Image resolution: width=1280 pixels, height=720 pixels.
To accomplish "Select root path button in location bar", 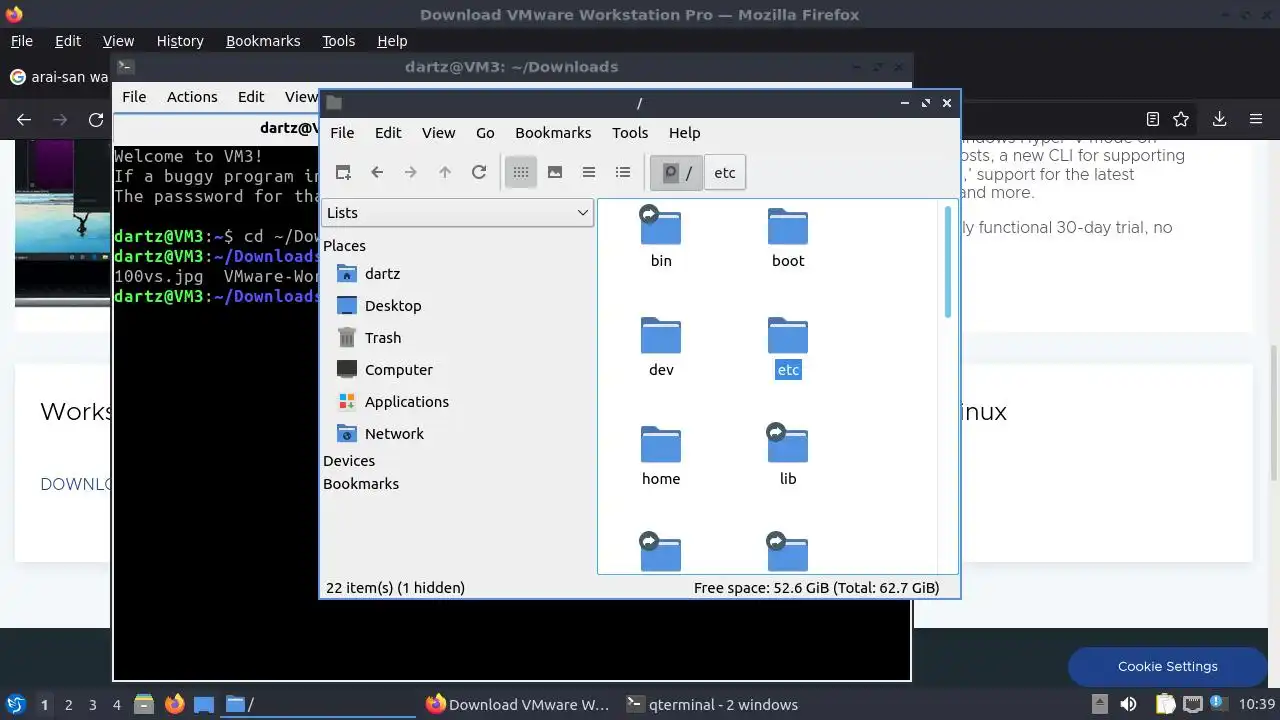I will [677, 172].
